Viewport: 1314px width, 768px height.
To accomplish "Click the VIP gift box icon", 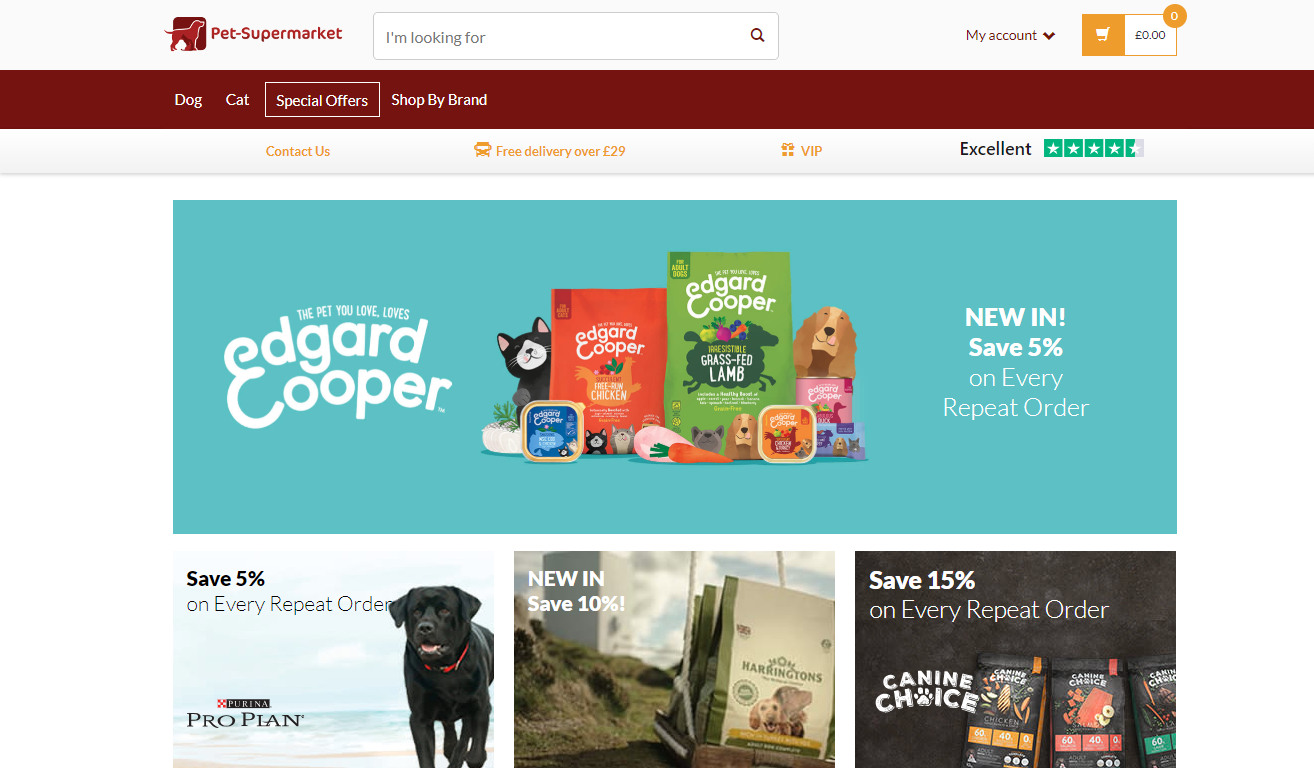I will tap(788, 150).
